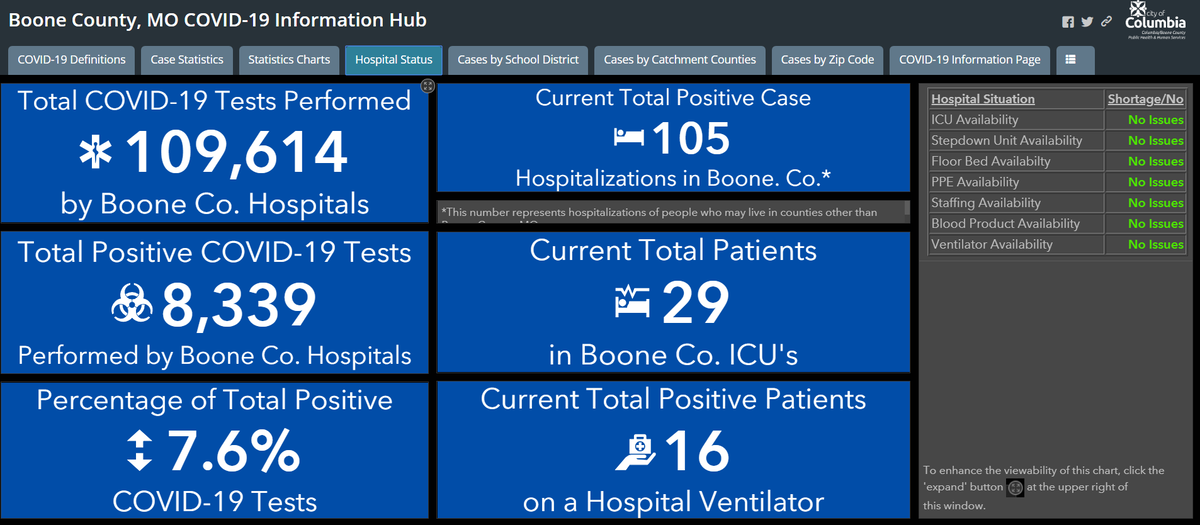Viewport: 1200px width, 525px height.
Task: Click the ICU bed icon beside 29
Action: pyautogui.click(x=631, y=302)
